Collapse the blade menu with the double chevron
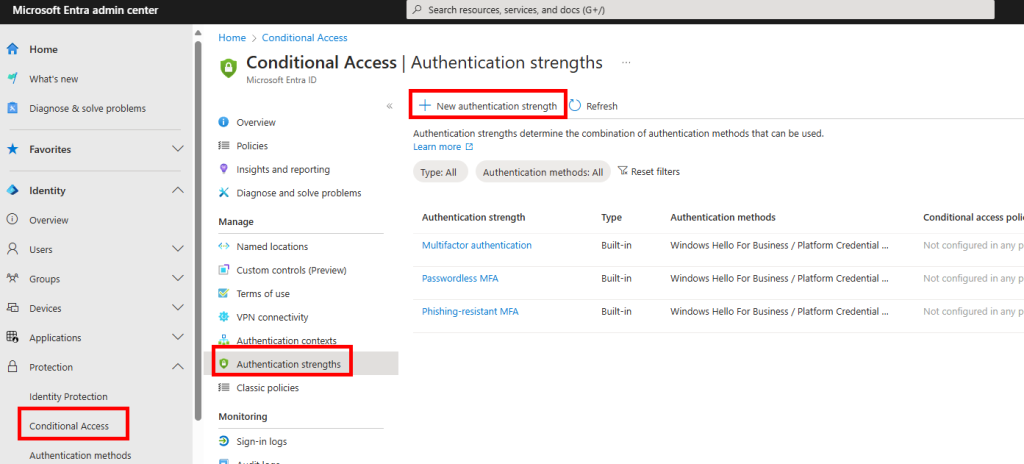The width and height of the screenshot is (1024, 464). pyautogui.click(x=389, y=106)
